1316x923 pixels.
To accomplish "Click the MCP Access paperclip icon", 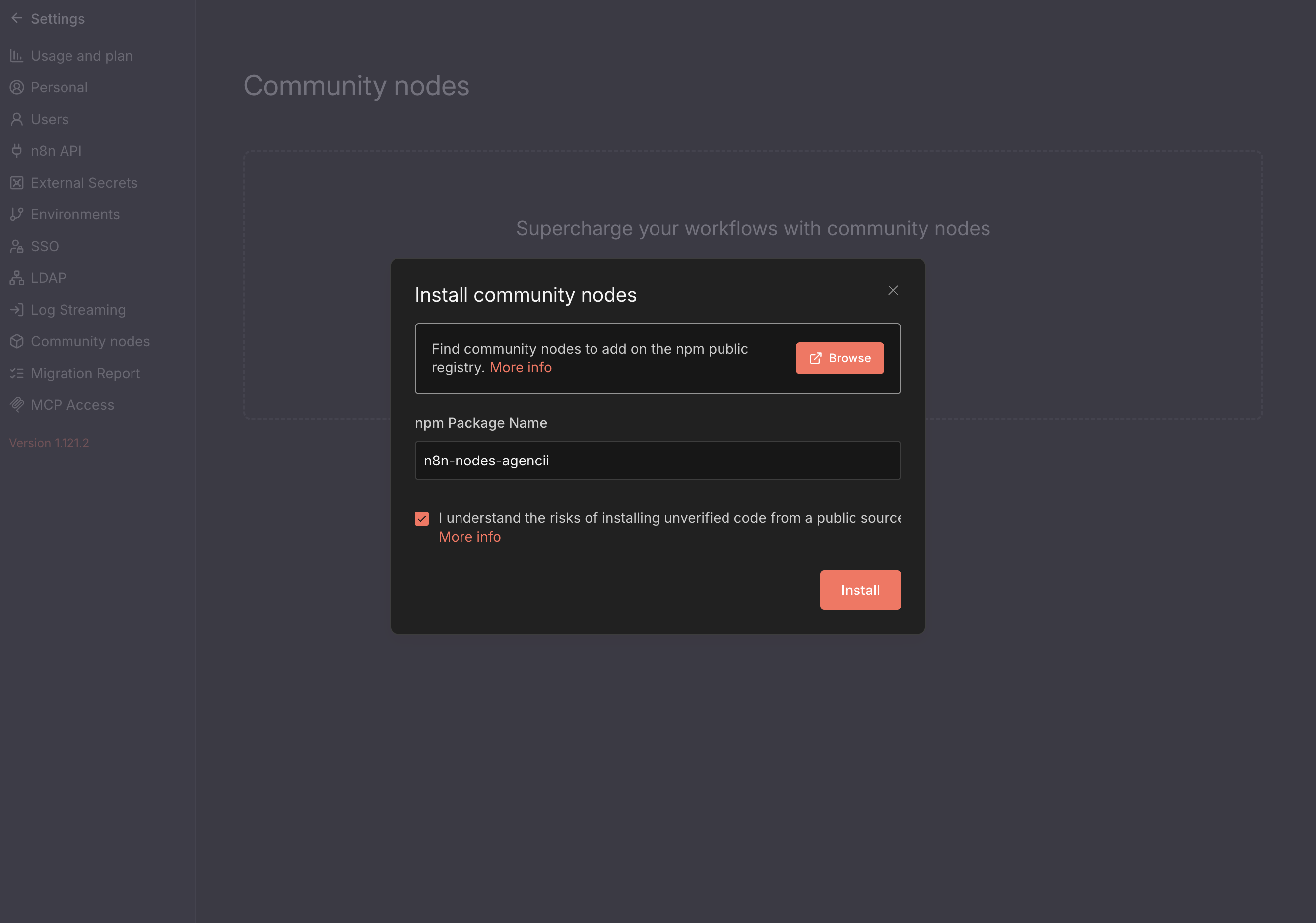I will pyautogui.click(x=16, y=405).
